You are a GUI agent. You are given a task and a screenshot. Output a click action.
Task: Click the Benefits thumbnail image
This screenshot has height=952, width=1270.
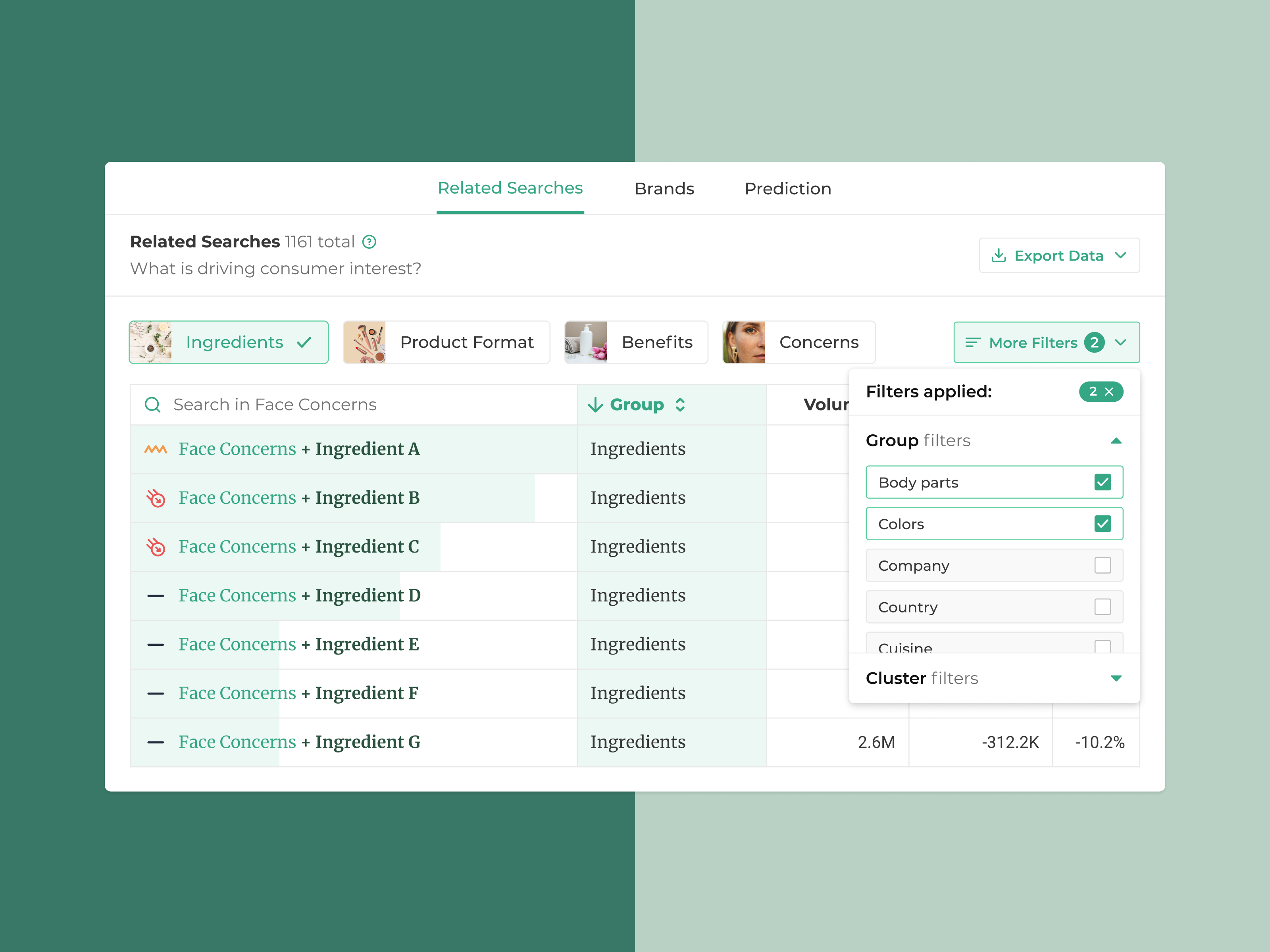point(586,342)
